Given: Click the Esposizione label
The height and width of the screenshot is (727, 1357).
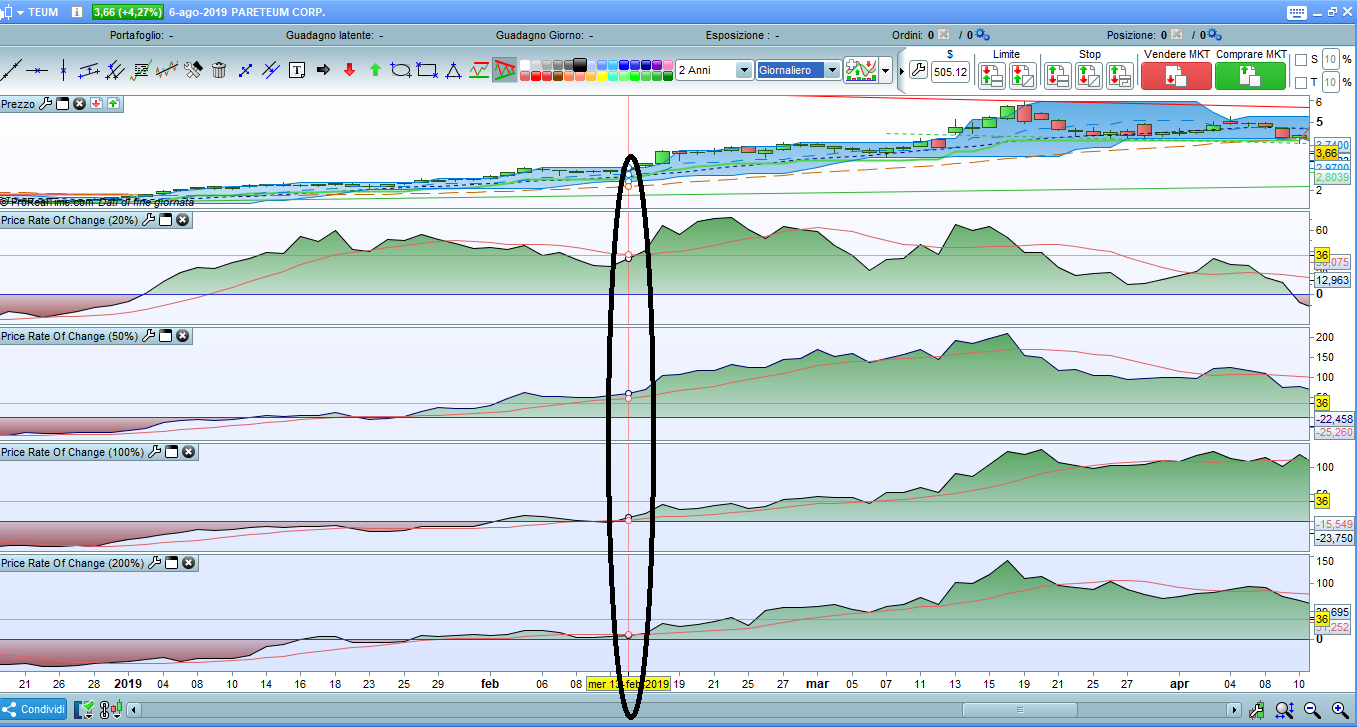Looking at the screenshot, I should (x=739, y=35).
